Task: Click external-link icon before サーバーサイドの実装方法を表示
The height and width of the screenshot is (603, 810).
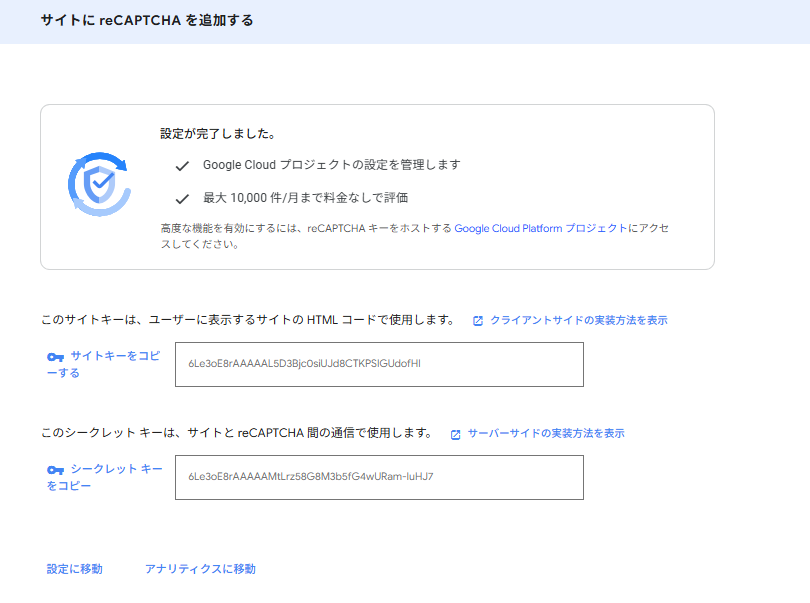Action: [x=455, y=435]
